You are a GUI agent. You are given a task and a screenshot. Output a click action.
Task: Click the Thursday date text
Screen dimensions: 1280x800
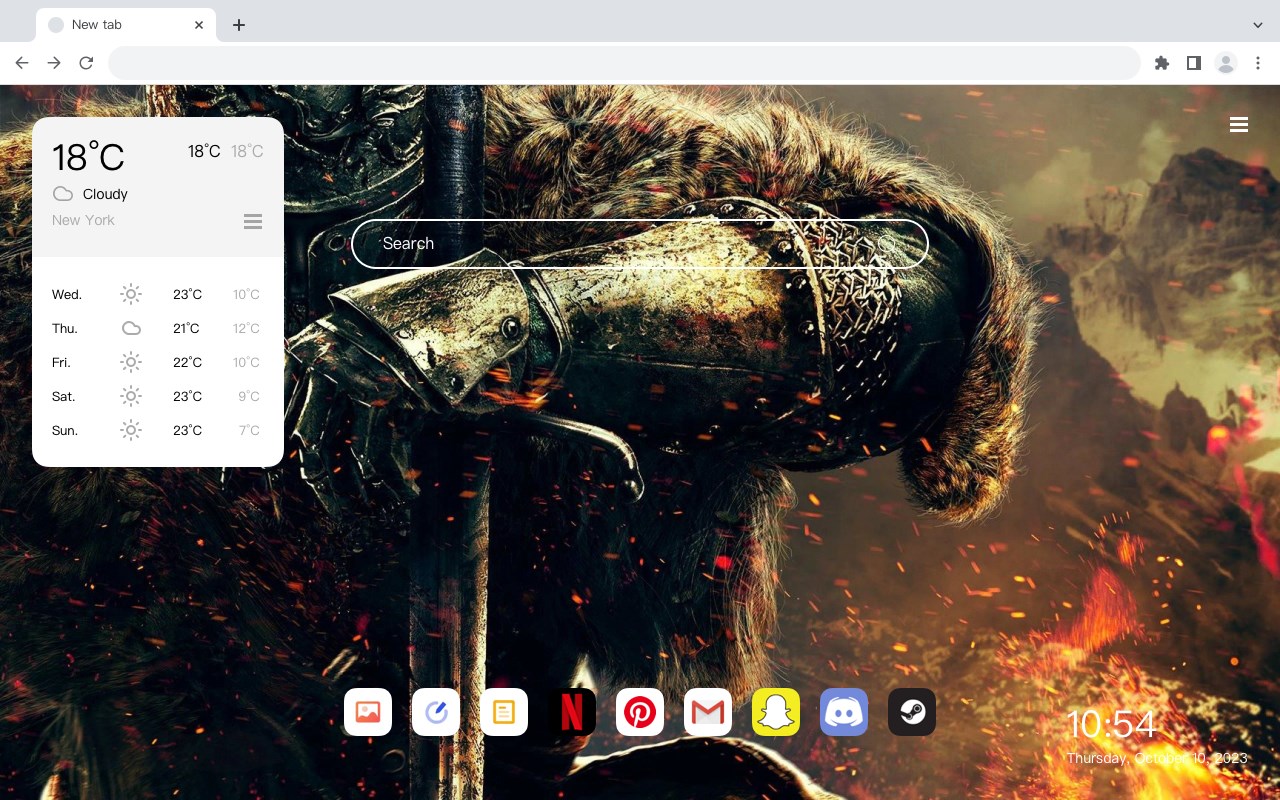1157,758
